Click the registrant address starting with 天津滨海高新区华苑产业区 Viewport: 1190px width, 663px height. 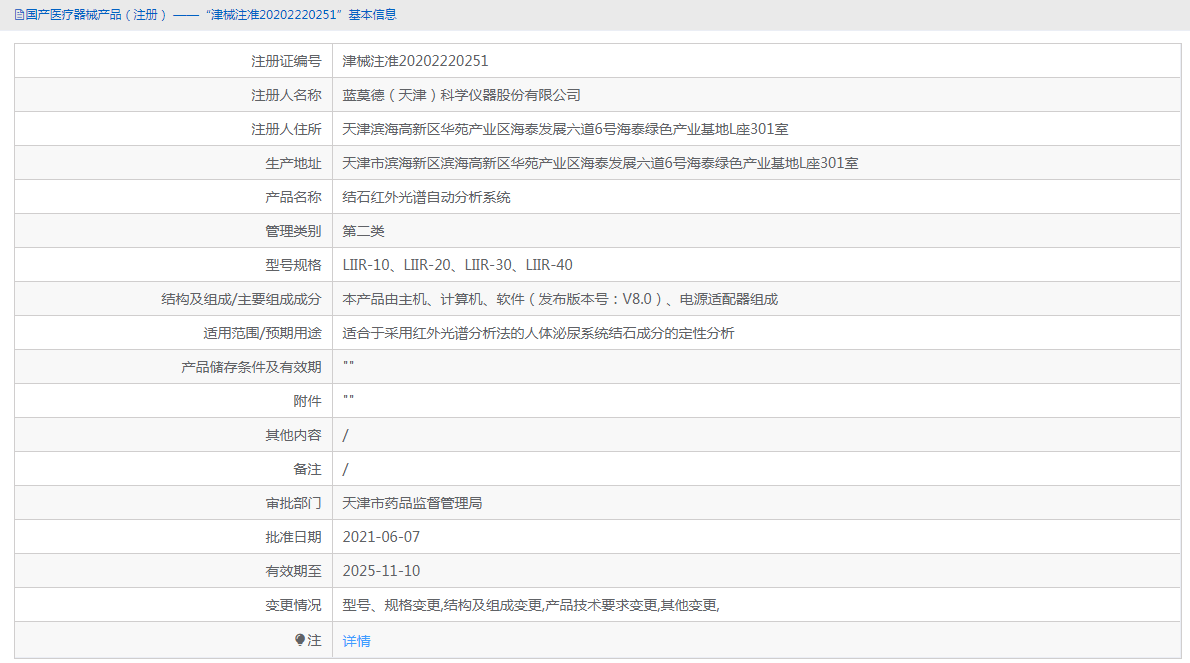[565, 129]
